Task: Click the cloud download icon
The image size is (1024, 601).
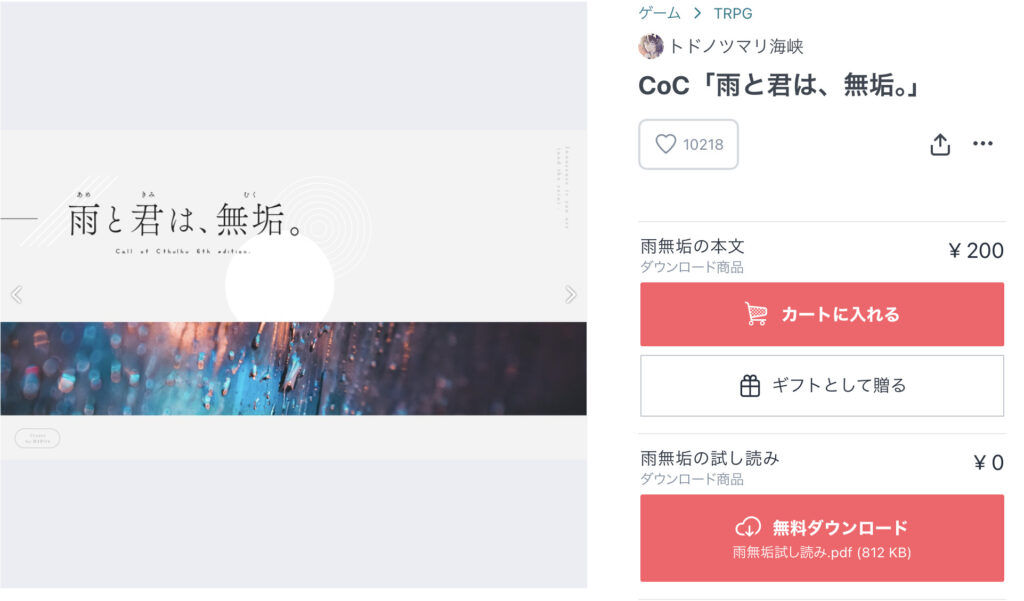Action: pyautogui.click(x=748, y=527)
